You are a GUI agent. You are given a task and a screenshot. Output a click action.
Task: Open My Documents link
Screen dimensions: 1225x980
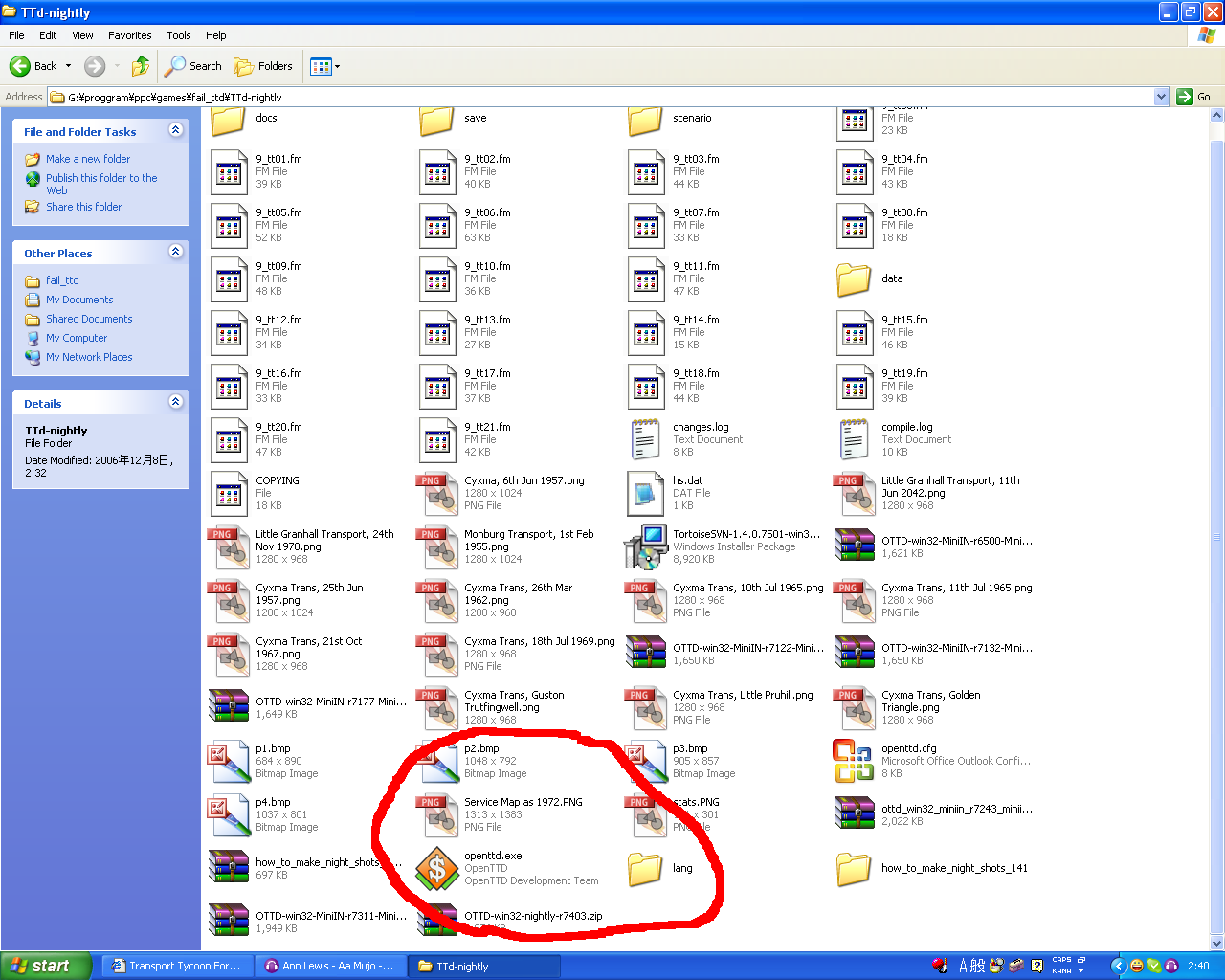tap(79, 300)
